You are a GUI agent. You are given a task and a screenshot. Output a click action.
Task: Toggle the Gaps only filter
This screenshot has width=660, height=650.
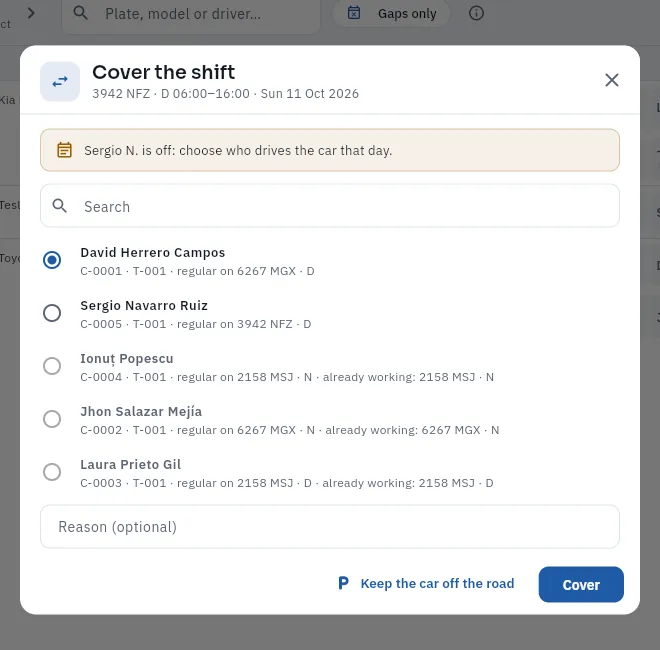(x=391, y=13)
